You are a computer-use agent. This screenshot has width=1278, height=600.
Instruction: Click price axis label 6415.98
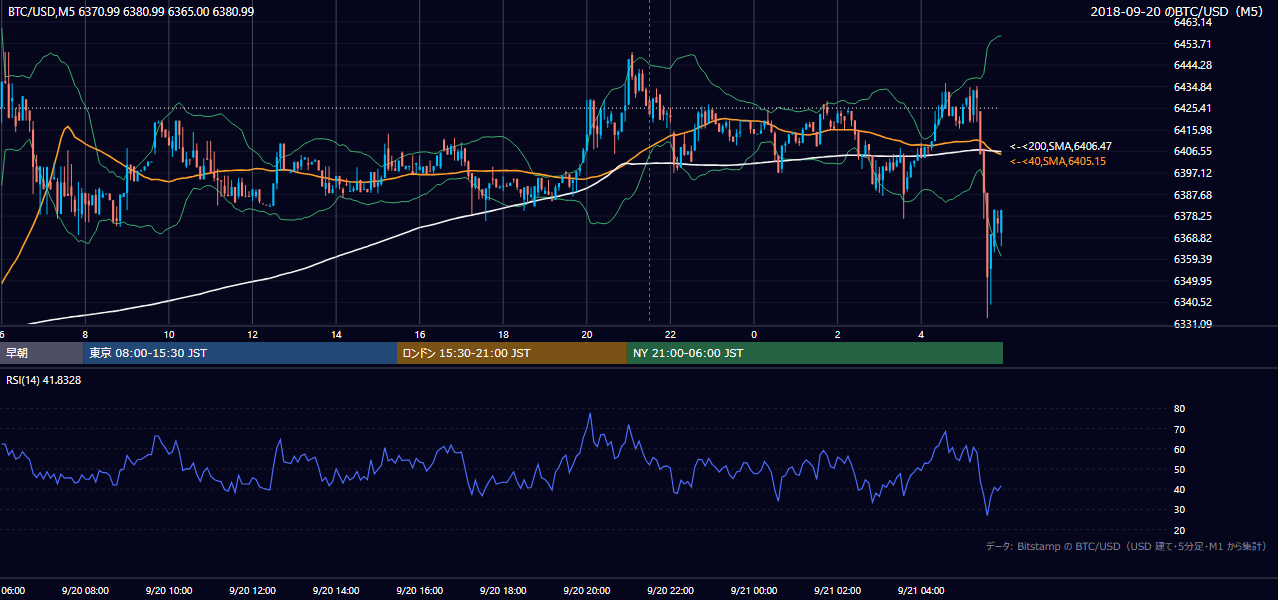tap(1192, 130)
